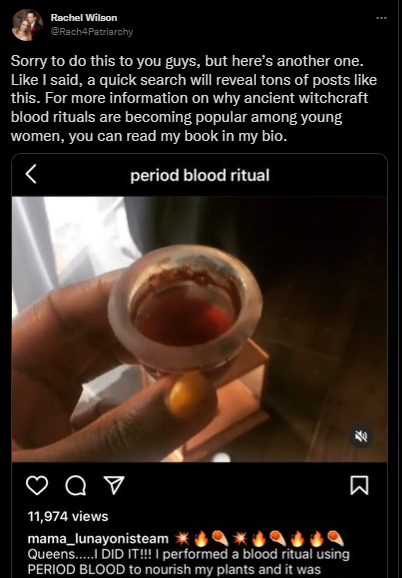The height and width of the screenshot is (578, 402).
Task: Visit the @Rach4Patriarchy handle
Action: point(91,32)
